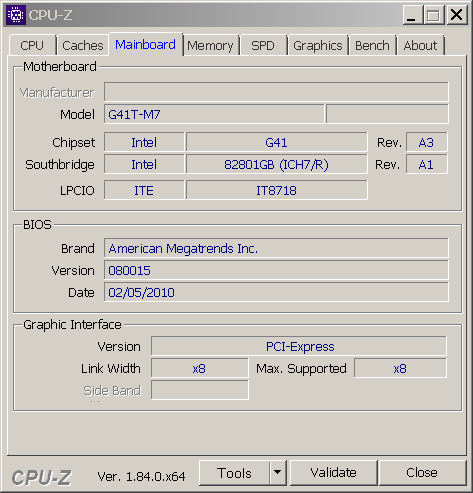Click the LPCIO vendor ITE

(x=144, y=191)
